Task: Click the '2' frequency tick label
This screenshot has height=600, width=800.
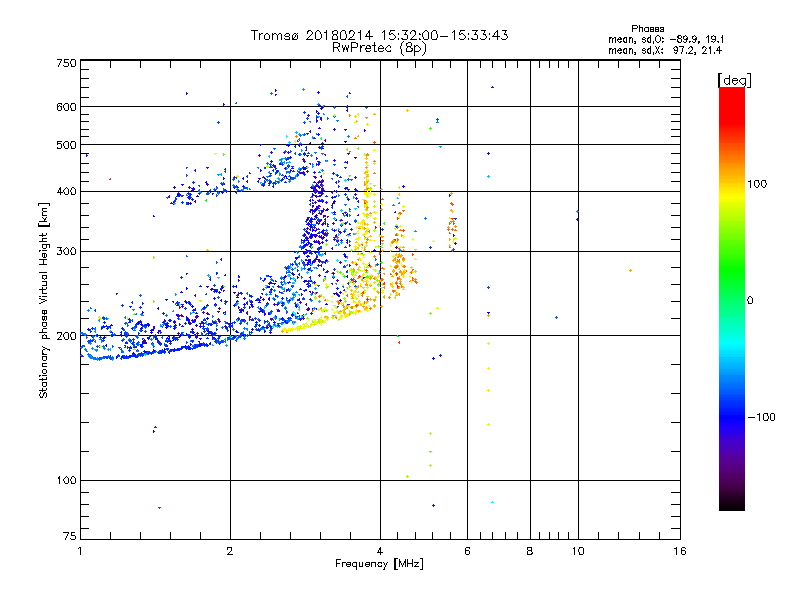Action: tap(230, 551)
